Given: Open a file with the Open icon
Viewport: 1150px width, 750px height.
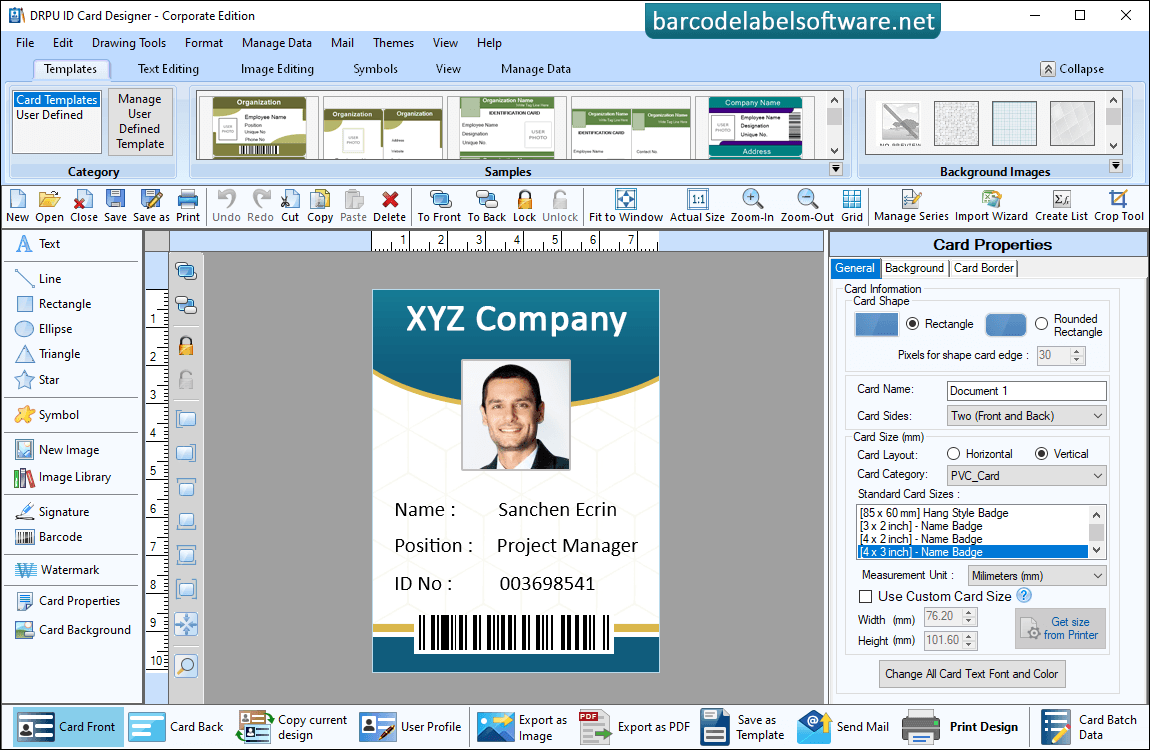Looking at the screenshot, I should tap(49, 206).
